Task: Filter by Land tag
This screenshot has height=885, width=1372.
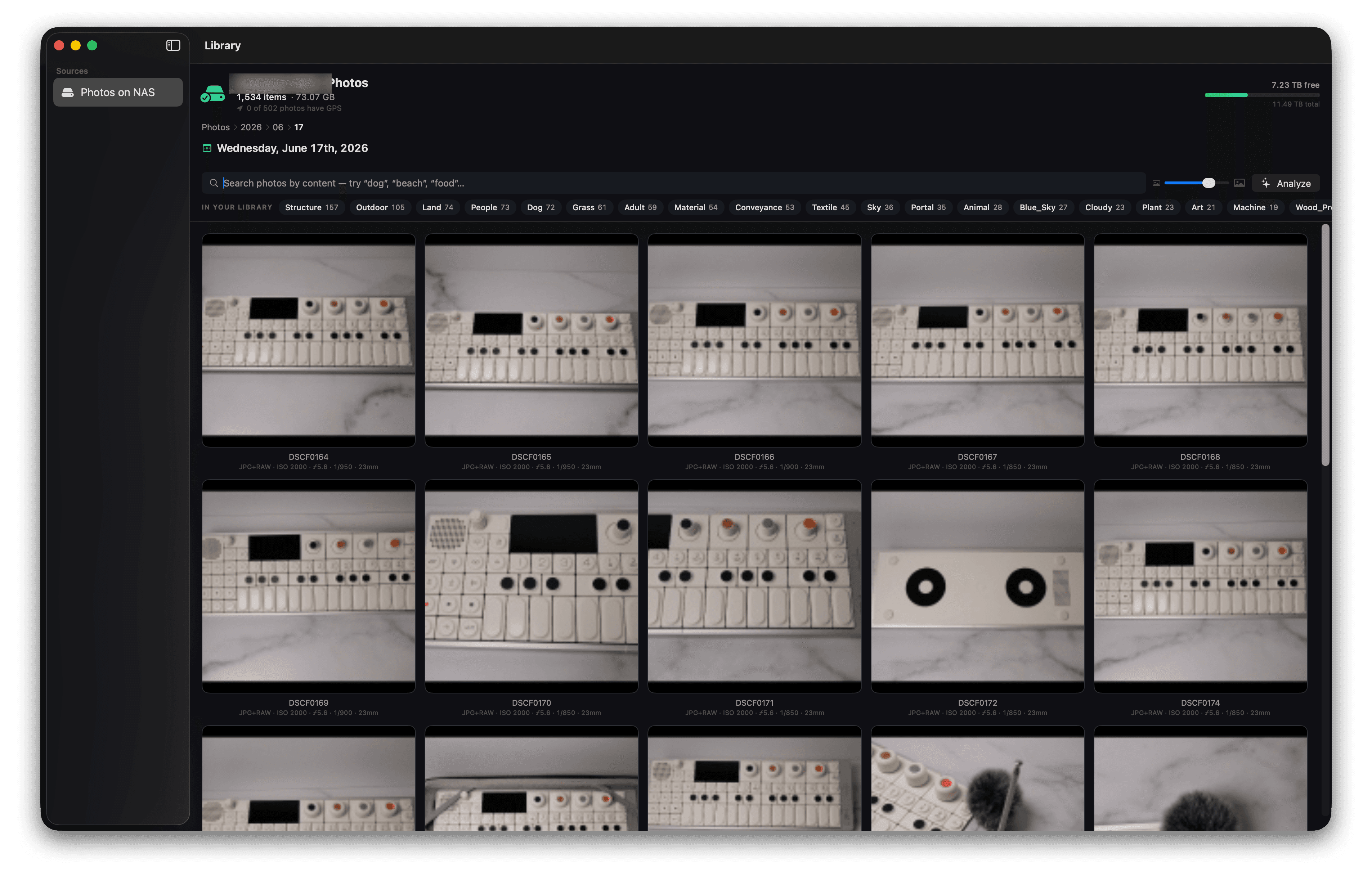Action: tap(438, 207)
